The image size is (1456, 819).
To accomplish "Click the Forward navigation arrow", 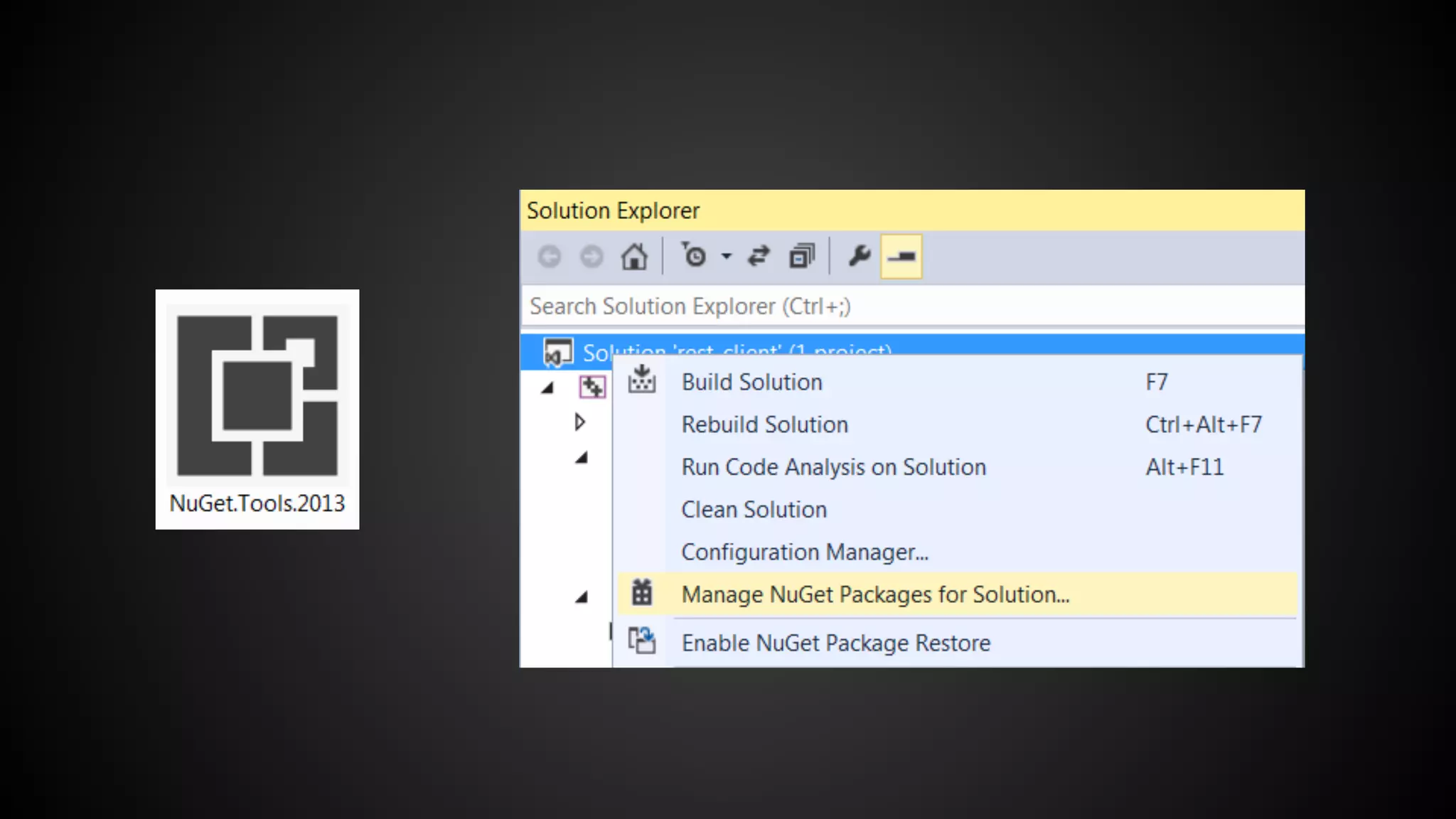I will pos(591,257).
